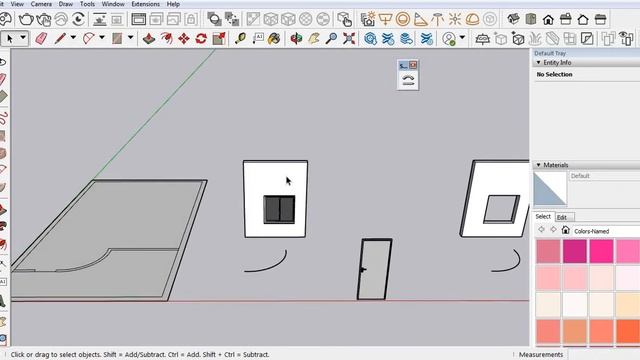Image resolution: width=640 pixels, height=360 pixels.
Task: Pick the Scale tool
Action: 219,39
